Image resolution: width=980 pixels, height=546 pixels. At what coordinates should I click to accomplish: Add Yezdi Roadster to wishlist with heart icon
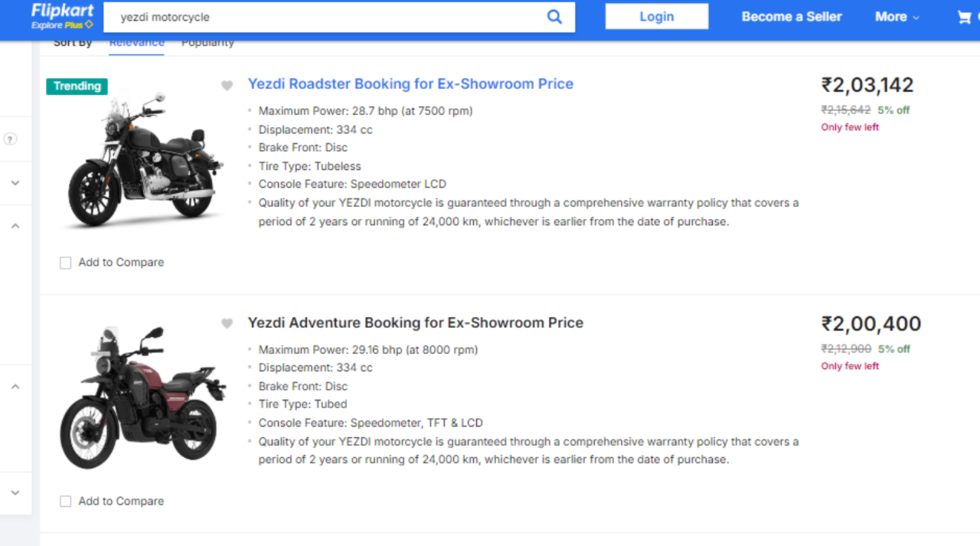(x=227, y=86)
